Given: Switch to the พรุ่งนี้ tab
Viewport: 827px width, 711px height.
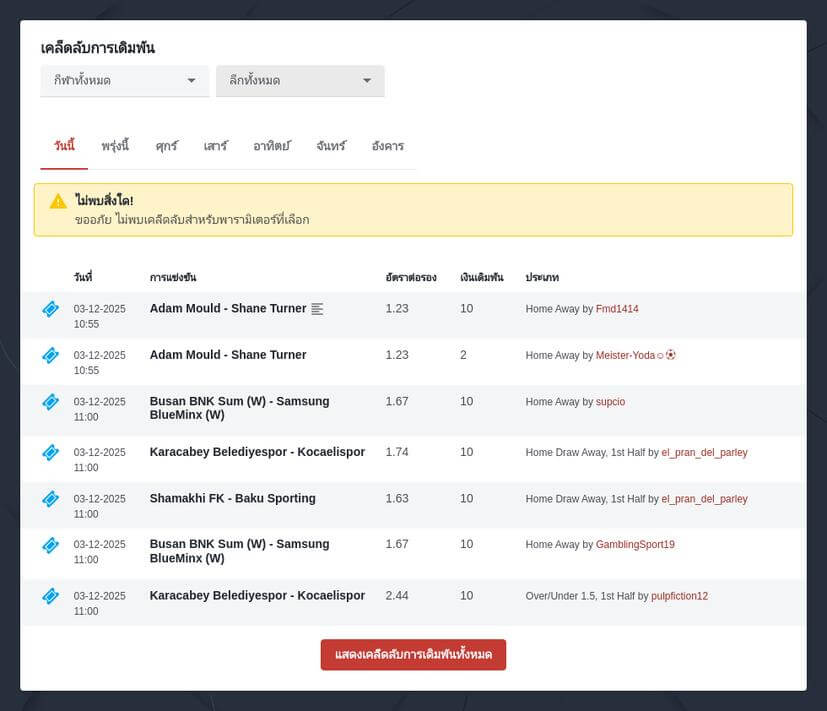Looking at the screenshot, I should 115,146.
